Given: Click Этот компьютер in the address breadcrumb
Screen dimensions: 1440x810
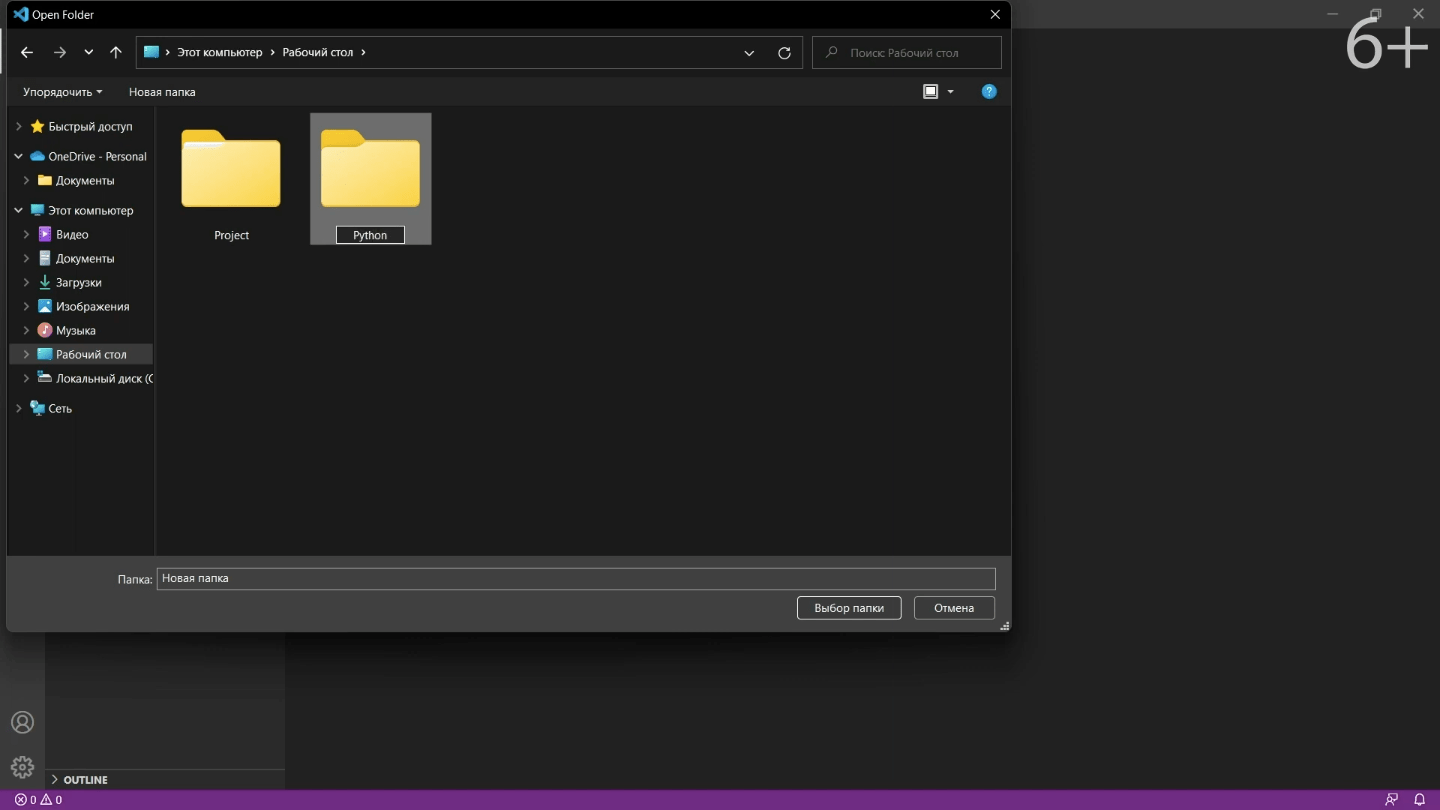Looking at the screenshot, I should 220,53.
